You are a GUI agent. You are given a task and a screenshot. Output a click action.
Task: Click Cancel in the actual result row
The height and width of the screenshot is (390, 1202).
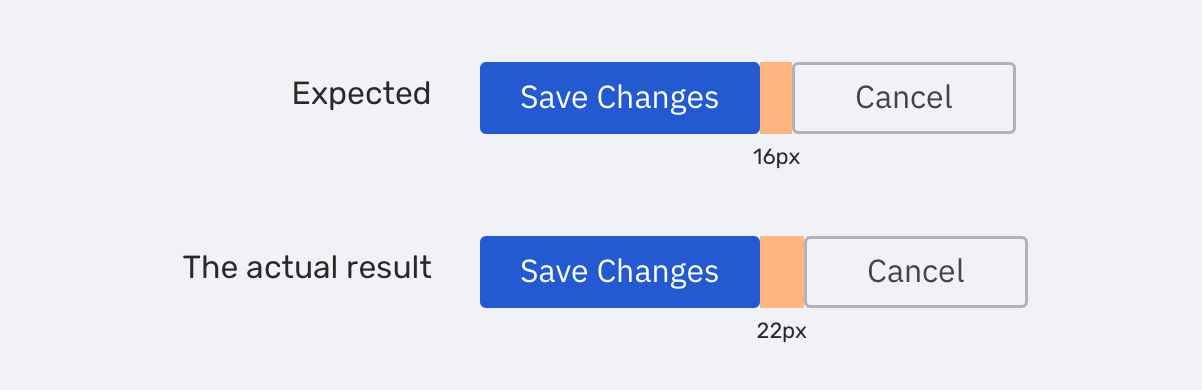(916, 272)
